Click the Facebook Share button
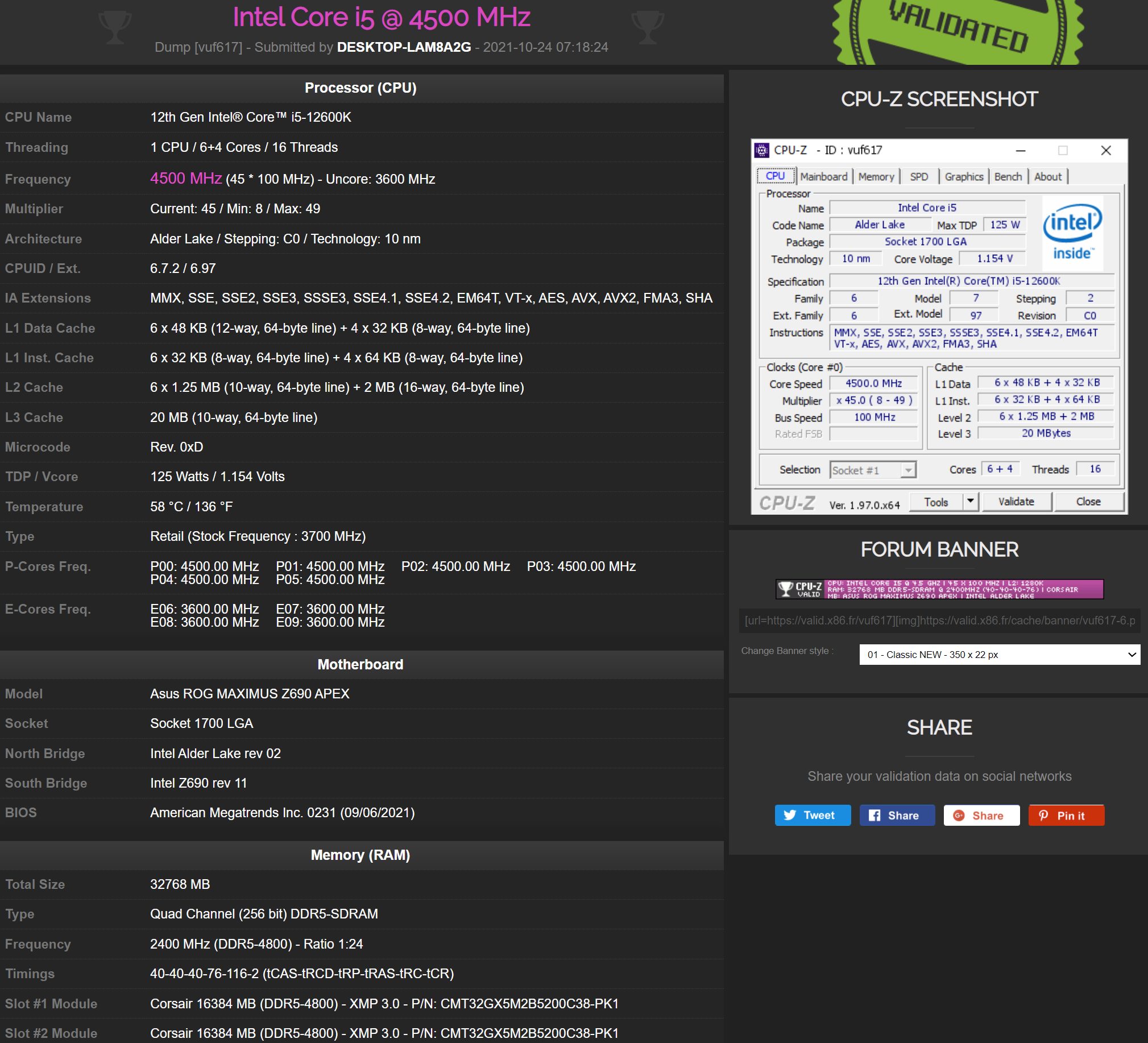1148x1043 pixels. tap(896, 815)
